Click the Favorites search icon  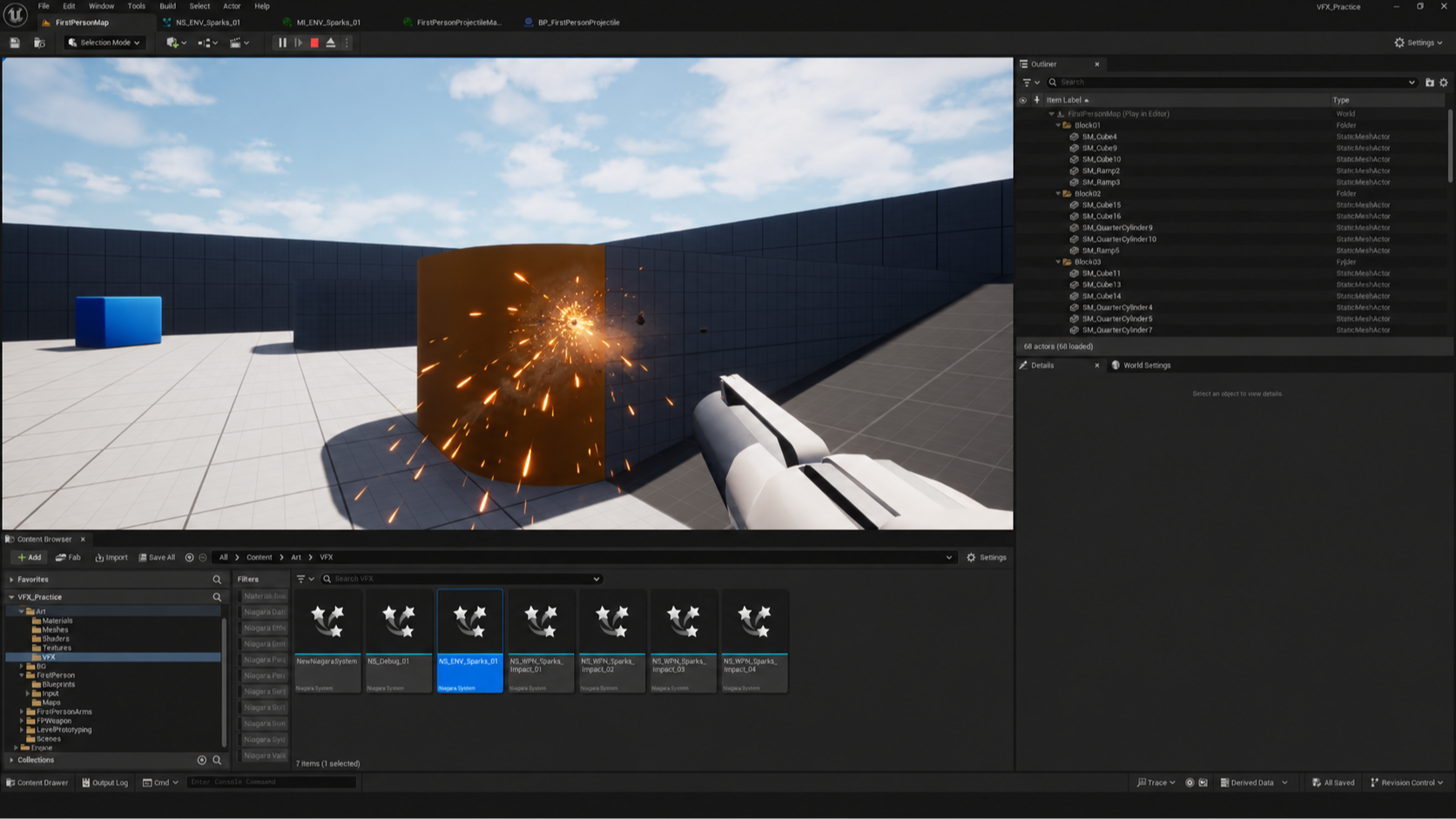pos(217,580)
